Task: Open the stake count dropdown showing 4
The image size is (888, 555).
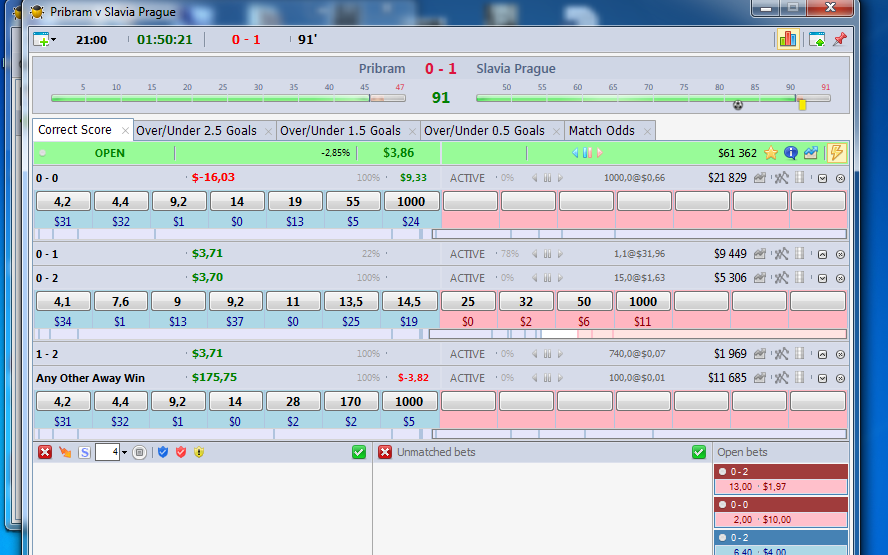Action: coord(125,452)
